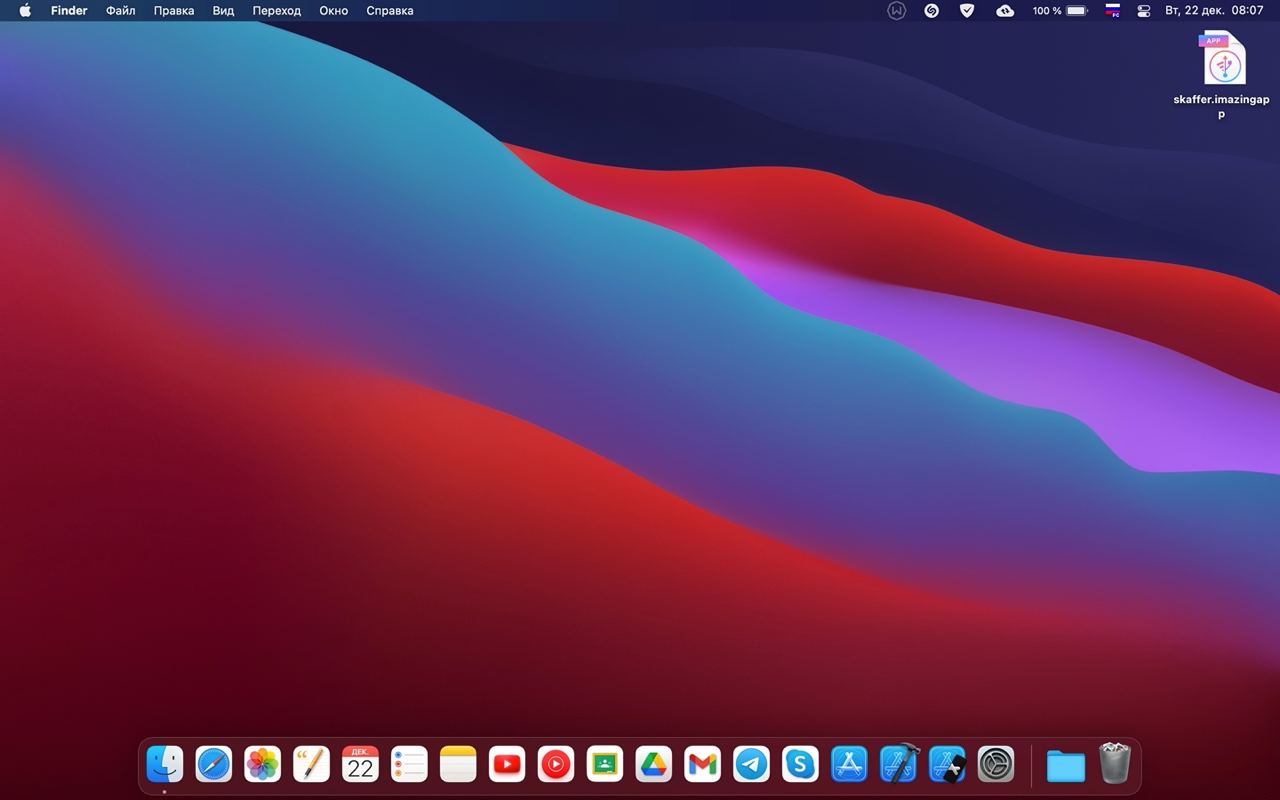Open the blue folder stack in Dock

pyautogui.click(x=1066, y=766)
